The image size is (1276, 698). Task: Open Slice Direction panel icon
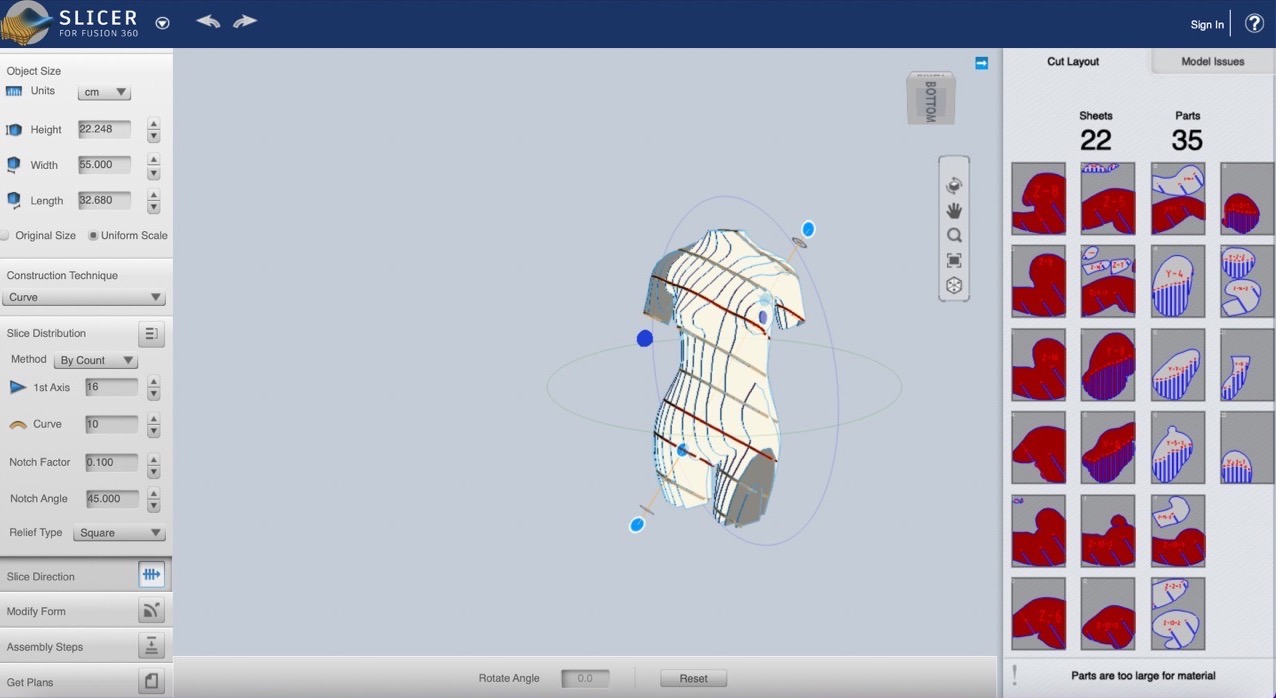(x=151, y=575)
